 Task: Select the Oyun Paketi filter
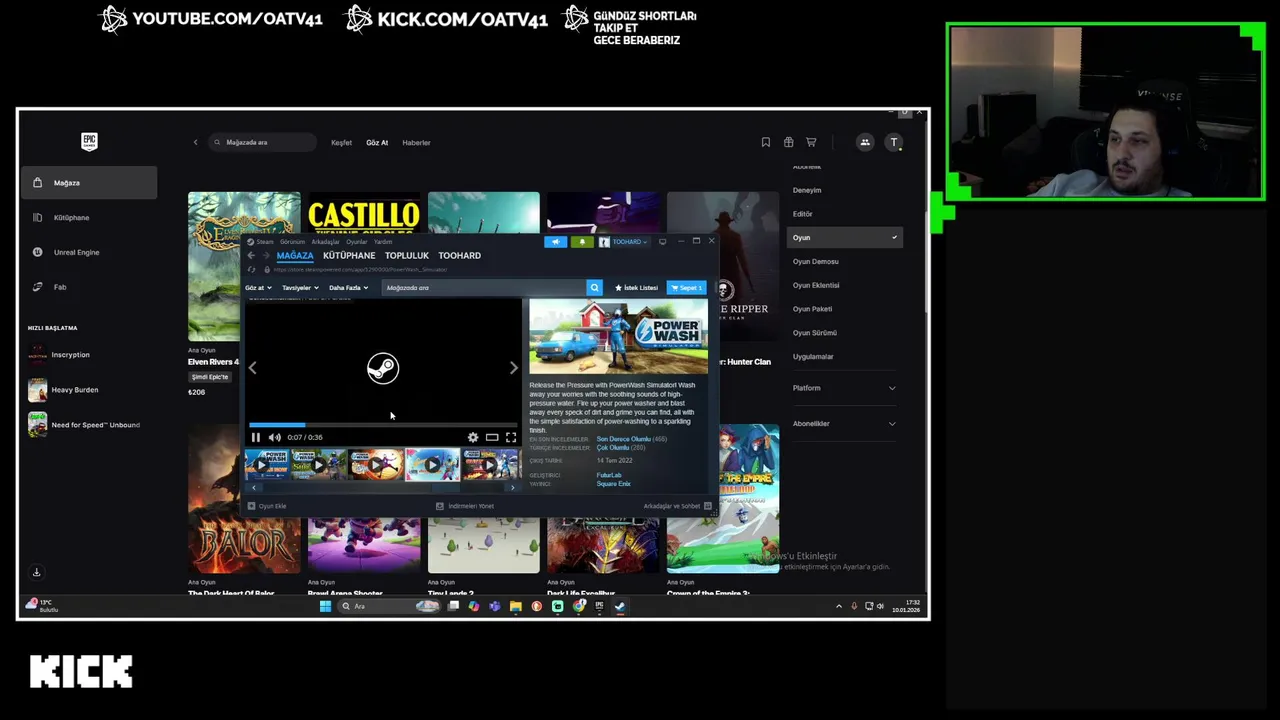pyautogui.click(x=812, y=309)
